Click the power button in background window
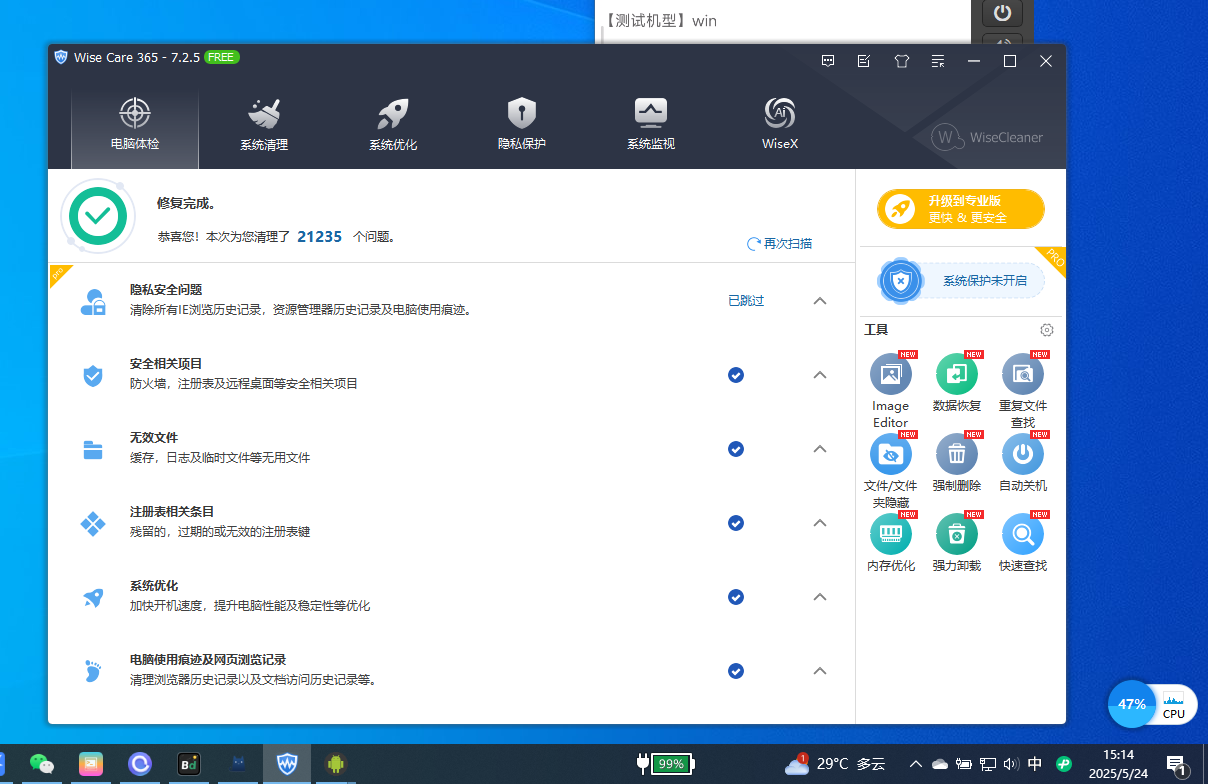Viewport: 1208px width, 784px height. coord(1002,14)
